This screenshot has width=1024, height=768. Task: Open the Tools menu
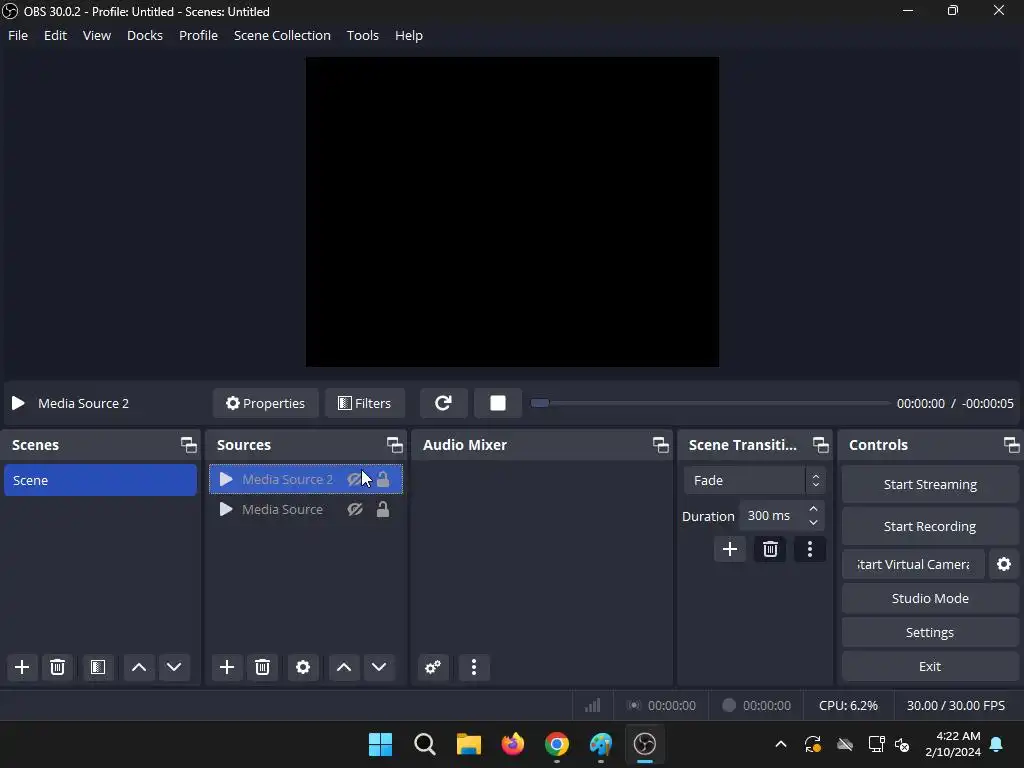362,35
